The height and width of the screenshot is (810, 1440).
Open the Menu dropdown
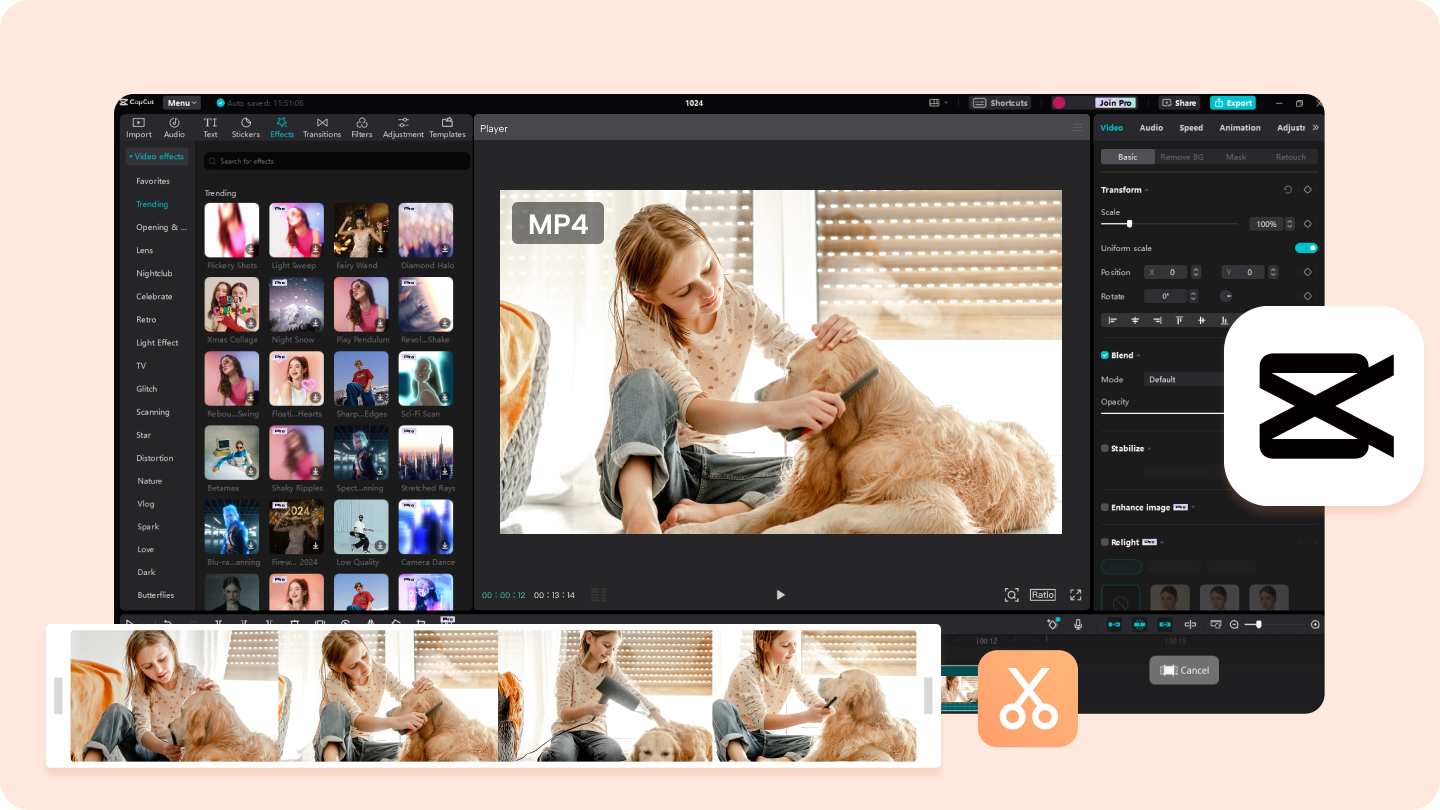[182, 103]
